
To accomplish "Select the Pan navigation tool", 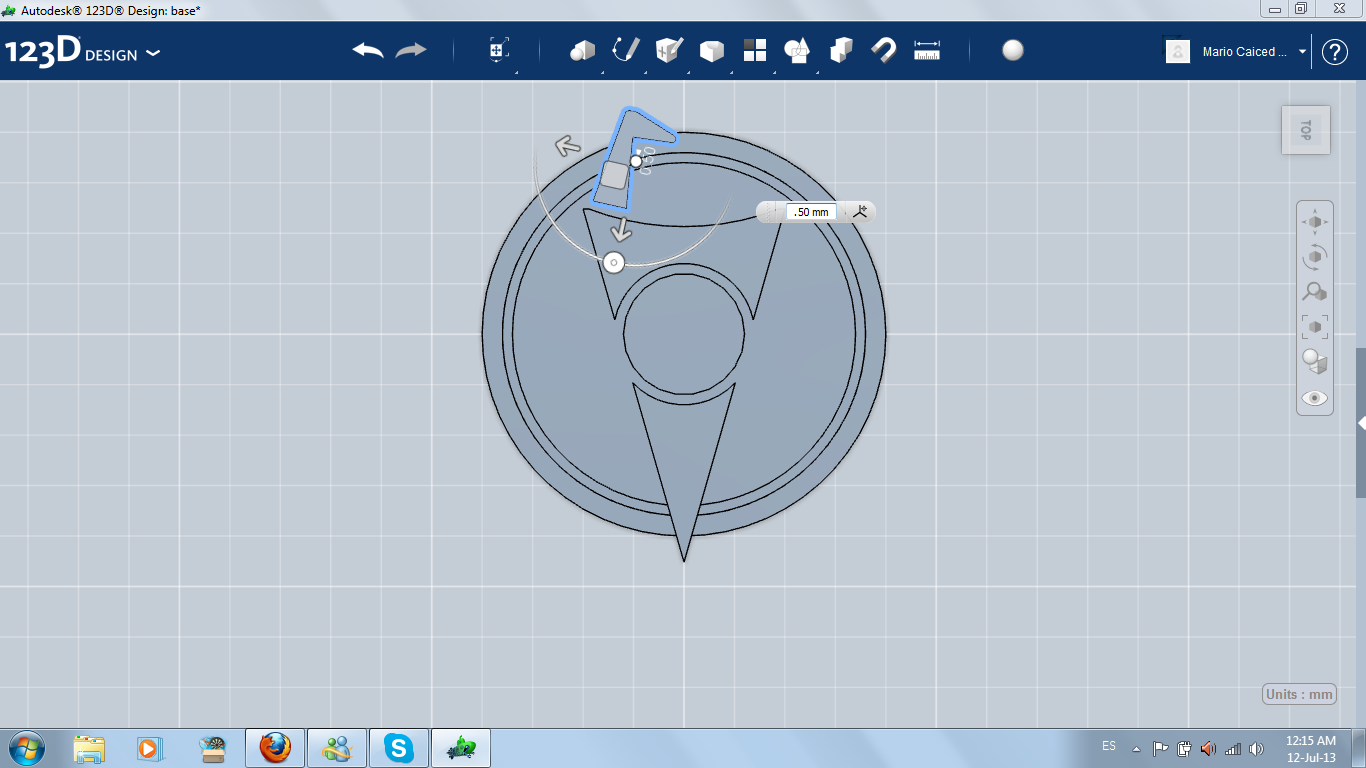I will [1314, 221].
